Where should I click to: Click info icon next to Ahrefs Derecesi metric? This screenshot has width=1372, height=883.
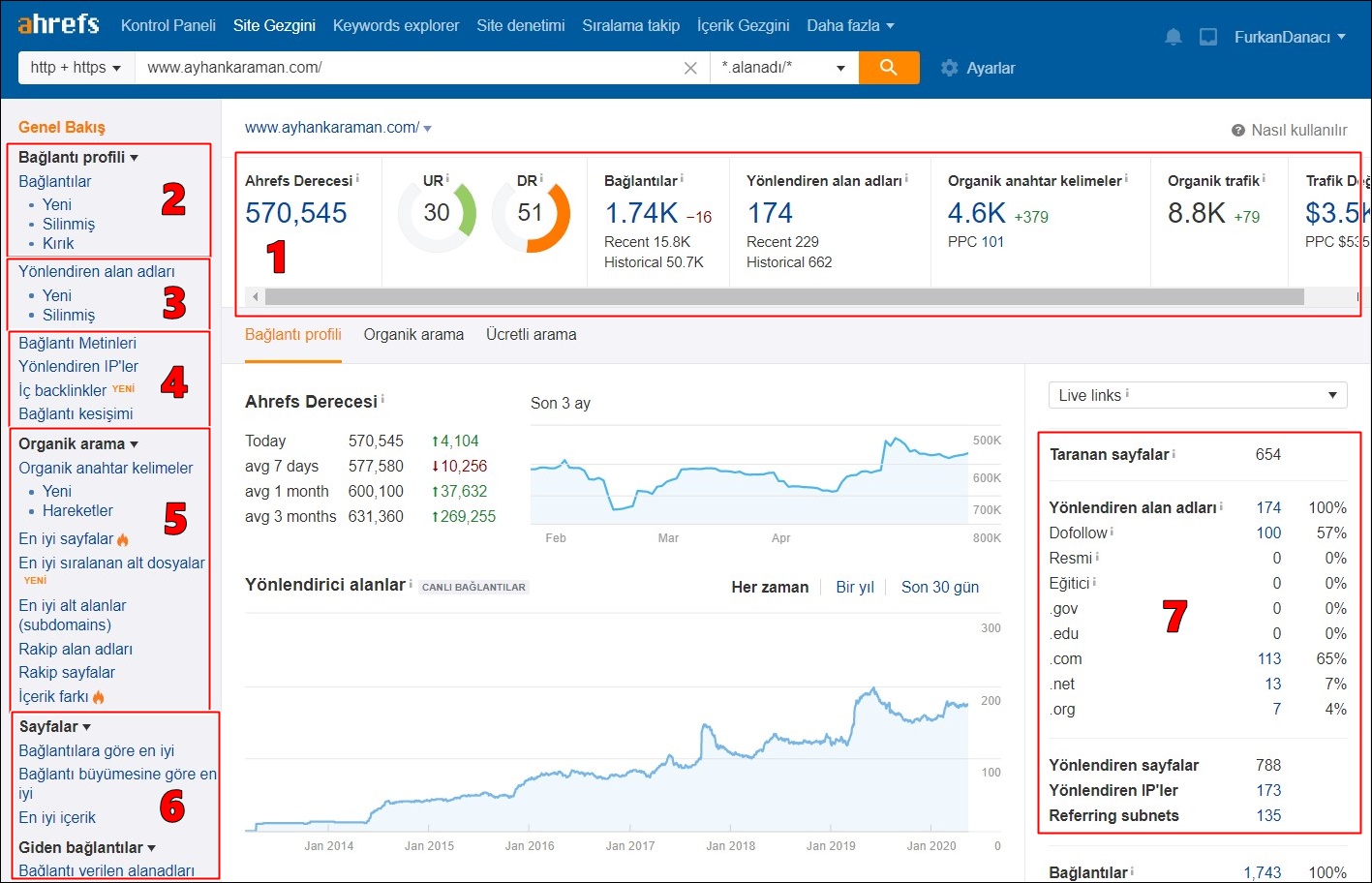point(357,178)
